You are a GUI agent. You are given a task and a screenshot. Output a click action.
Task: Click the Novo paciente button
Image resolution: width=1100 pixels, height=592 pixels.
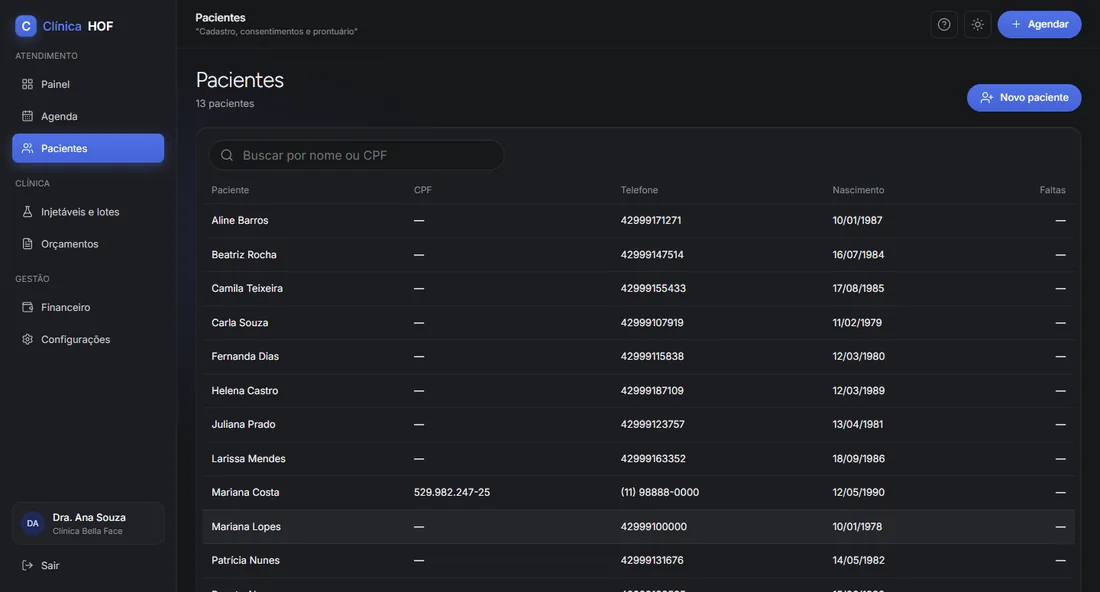tap(1024, 97)
